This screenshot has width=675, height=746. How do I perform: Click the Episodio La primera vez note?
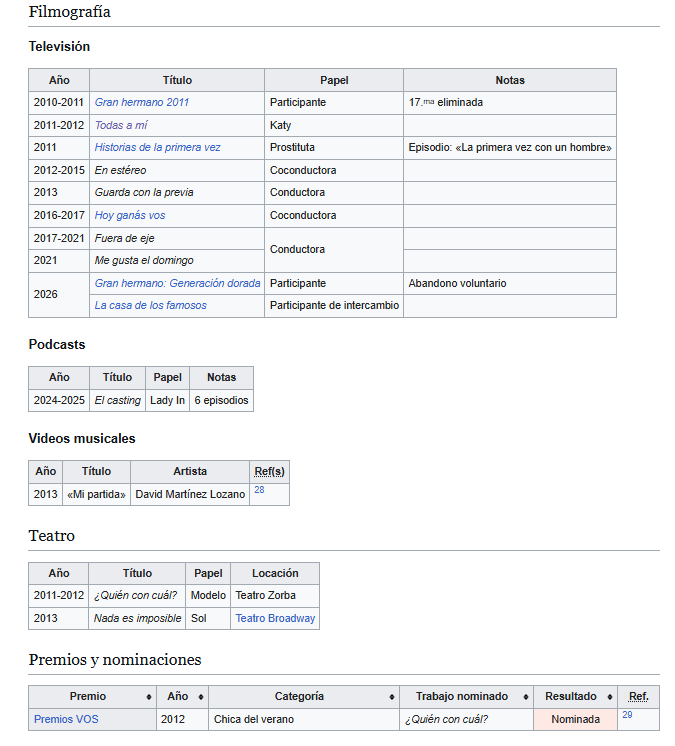point(509,147)
